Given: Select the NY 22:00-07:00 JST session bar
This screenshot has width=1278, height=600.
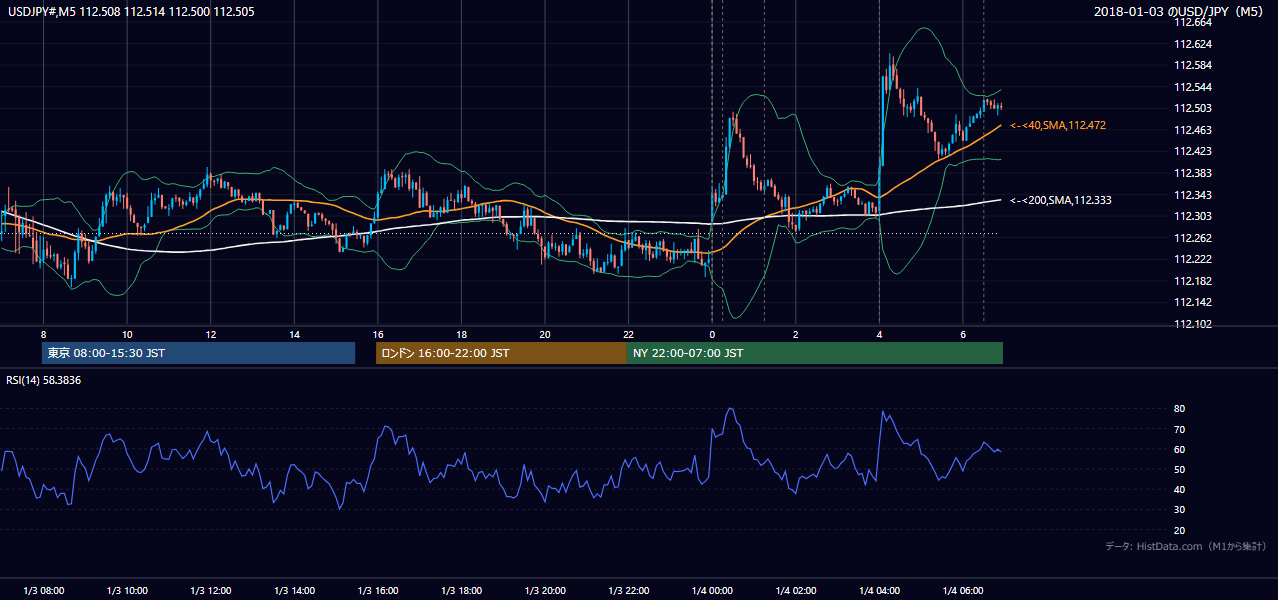Looking at the screenshot, I should point(815,353).
